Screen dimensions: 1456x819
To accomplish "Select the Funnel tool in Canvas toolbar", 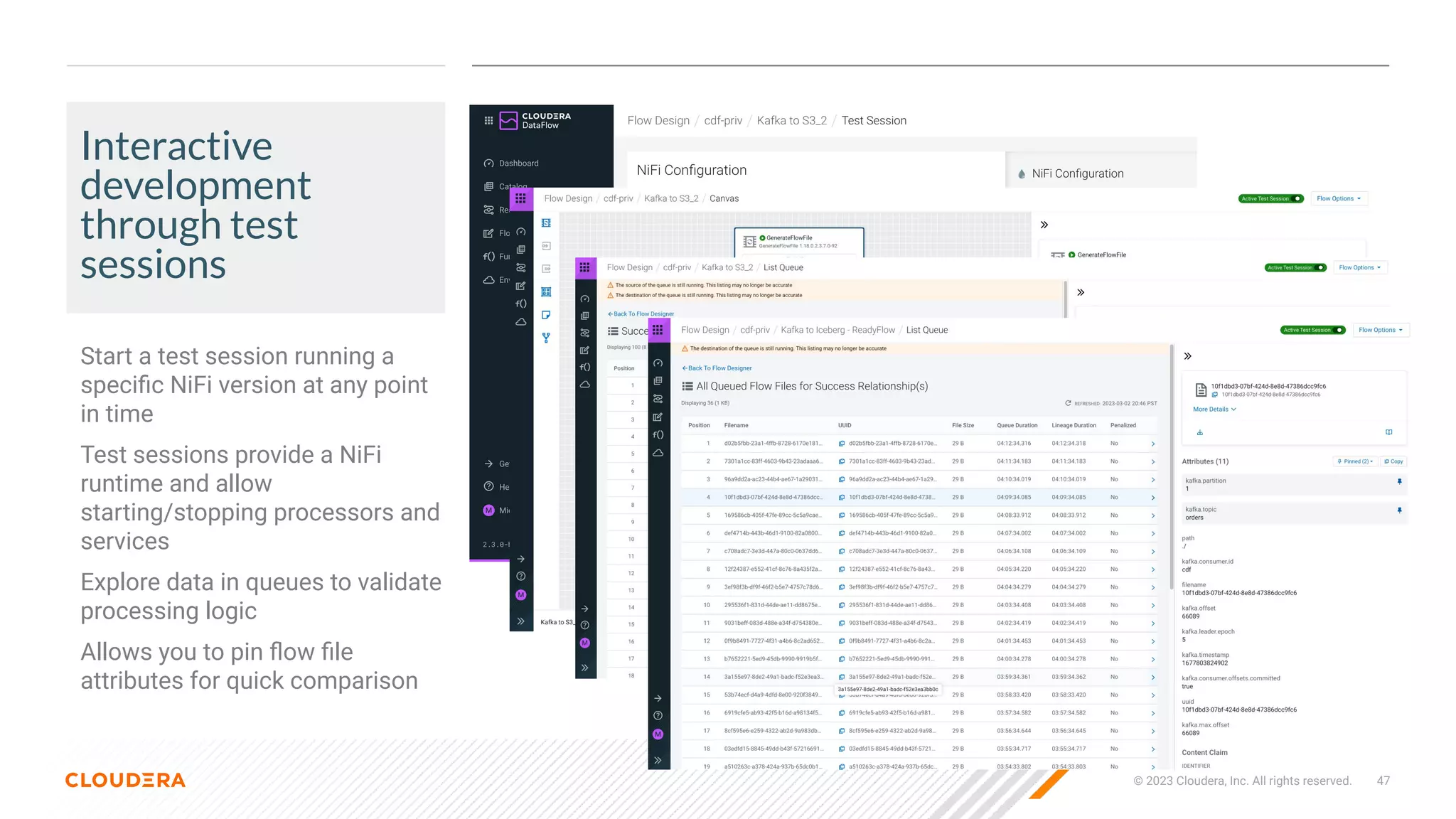I will [546, 338].
